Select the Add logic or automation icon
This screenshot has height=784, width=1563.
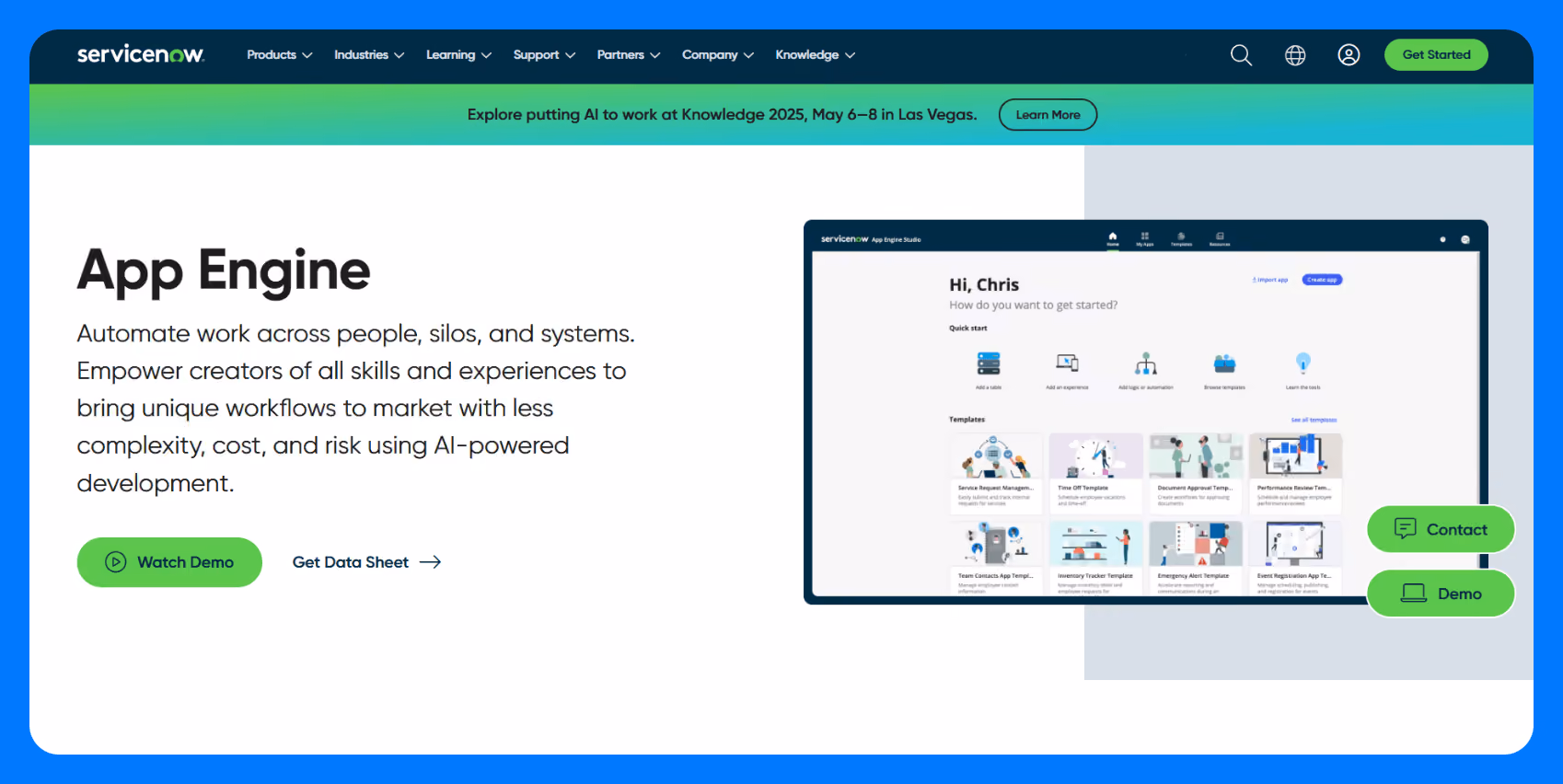(x=1146, y=363)
